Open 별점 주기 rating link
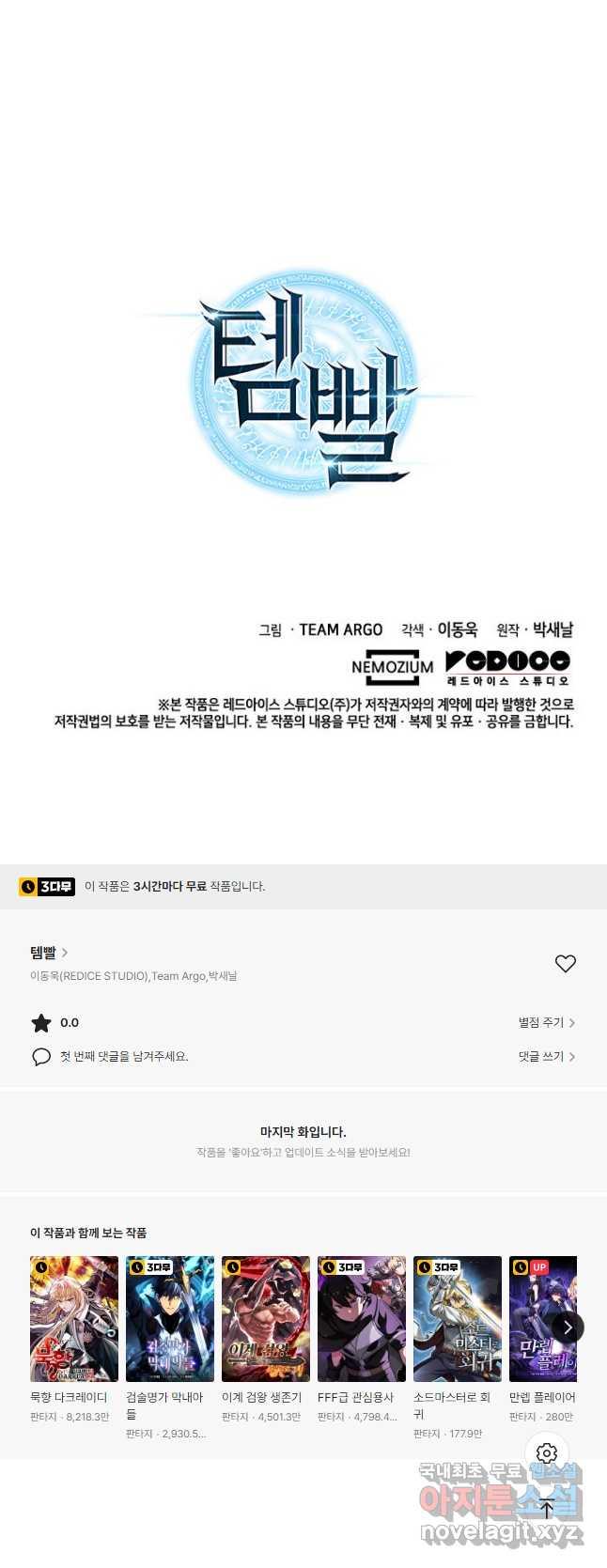 coord(546,1022)
